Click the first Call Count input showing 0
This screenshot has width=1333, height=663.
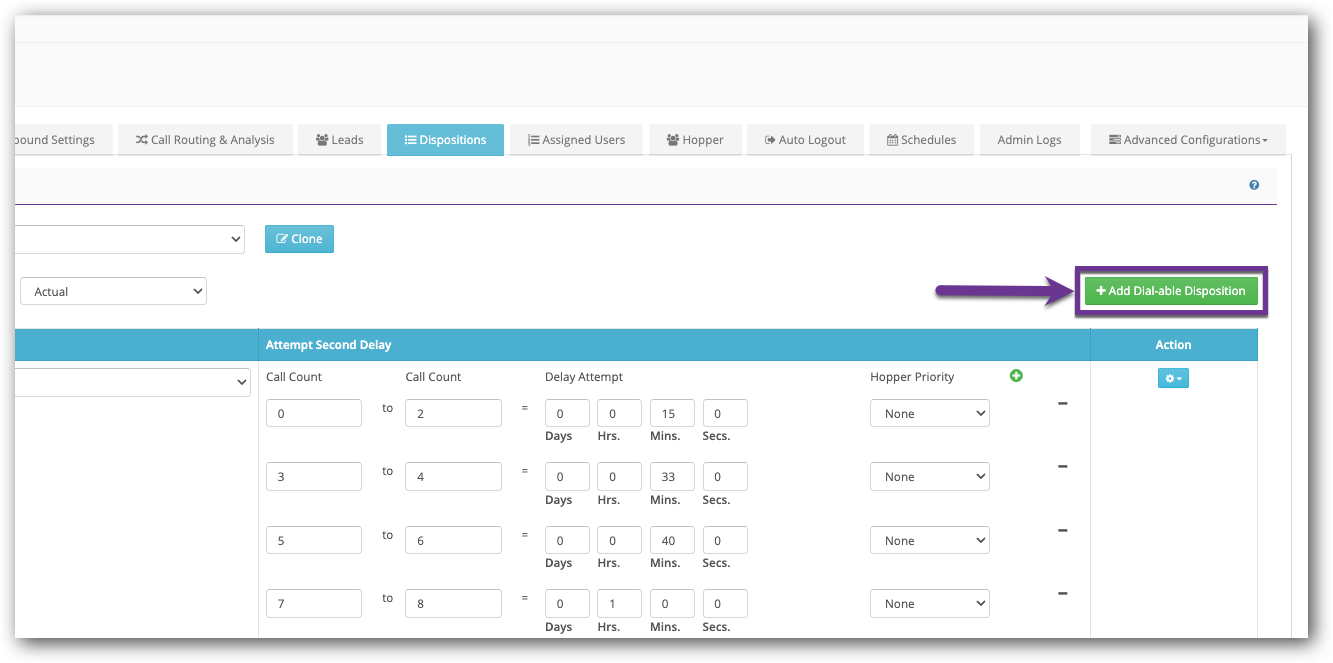[313, 412]
